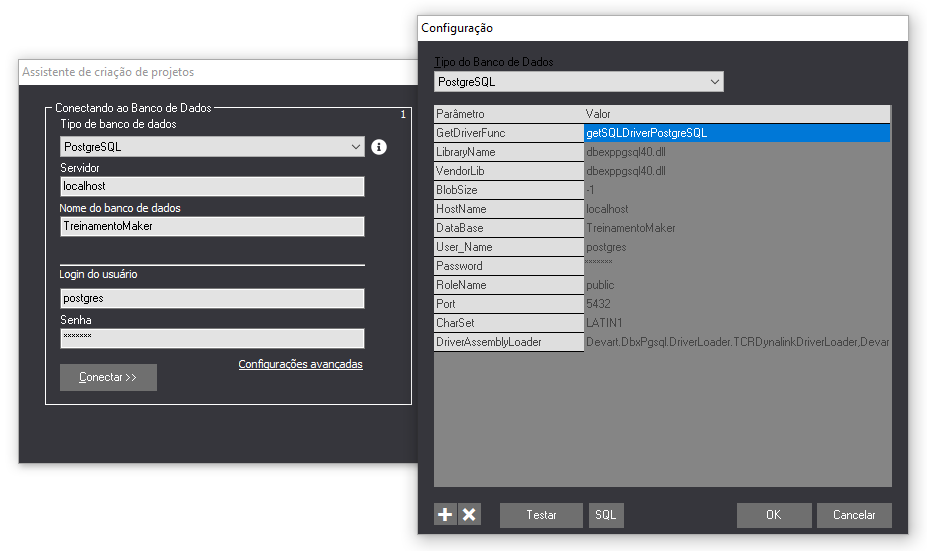The height and width of the screenshot is (551, 927).
Task: Select the GetDriverFunc value cell
Action: tap(736, 133)
